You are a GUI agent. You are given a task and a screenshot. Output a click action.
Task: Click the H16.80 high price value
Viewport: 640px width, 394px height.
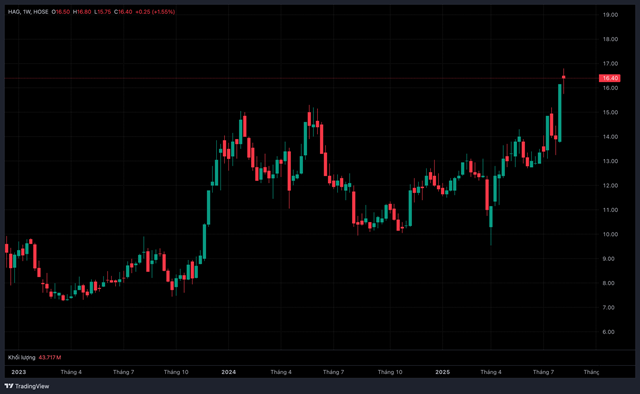click(82, 12)
